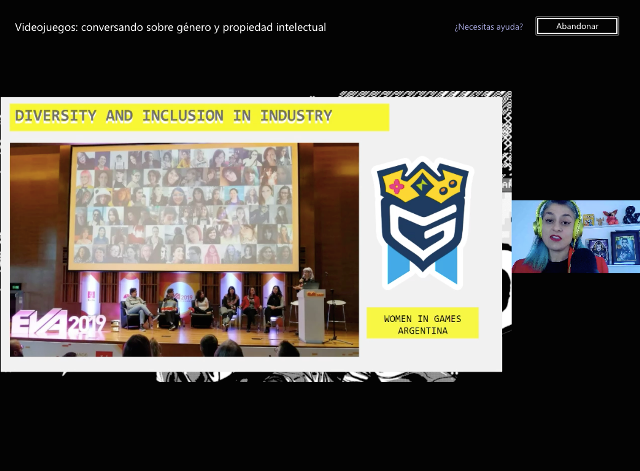This screenshot has width=640, height=471.
Task: Click the 'Diversity and Inclusion in Industry' slide heading
Action: [200, 117]
